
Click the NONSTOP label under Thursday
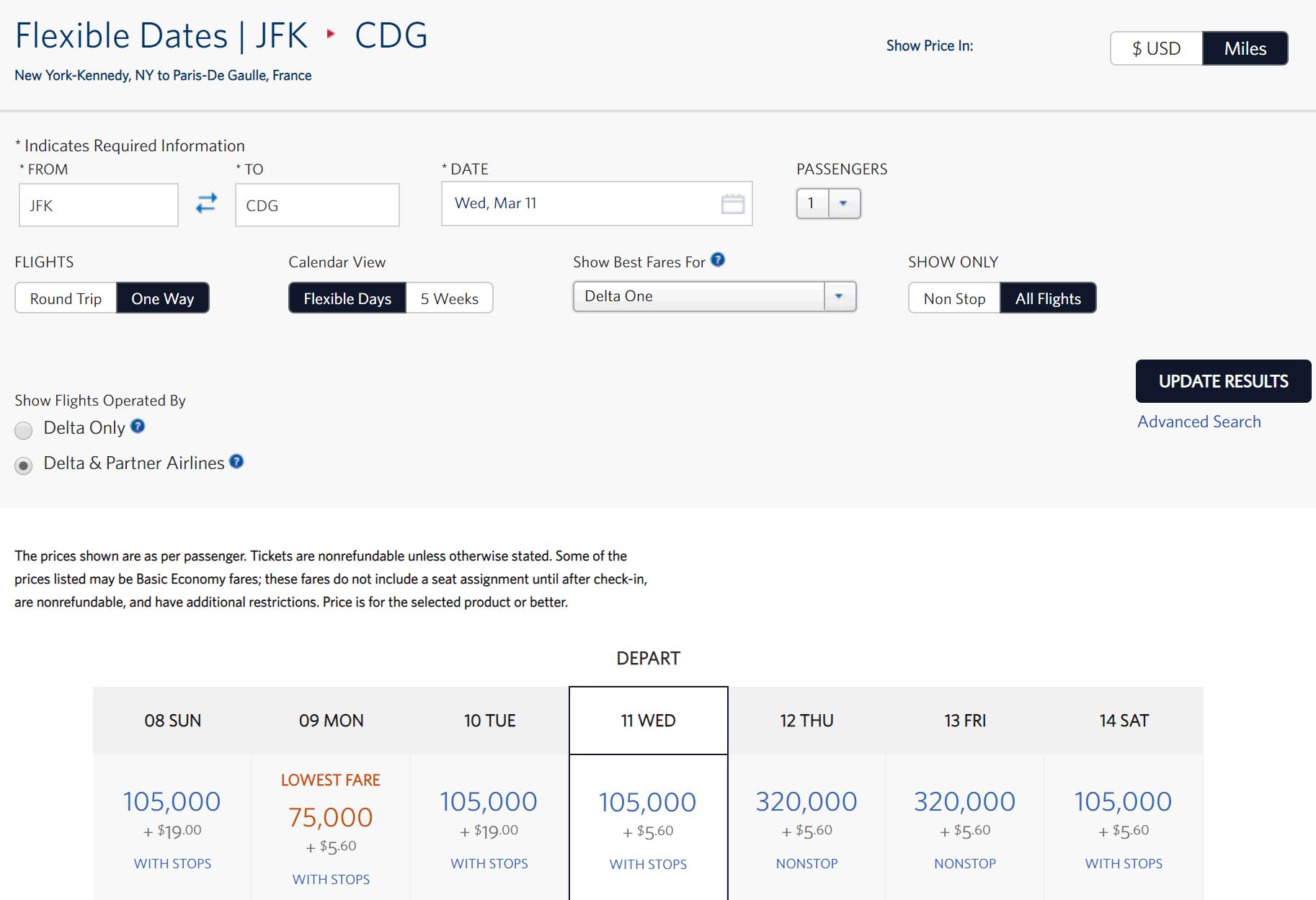(x=806, y=863)
